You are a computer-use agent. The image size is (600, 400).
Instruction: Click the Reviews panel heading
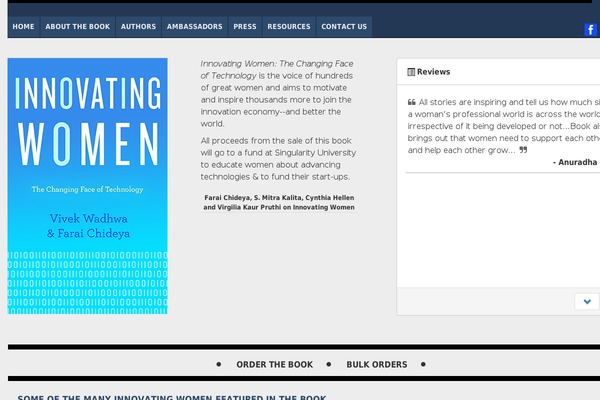click(433, 72)
